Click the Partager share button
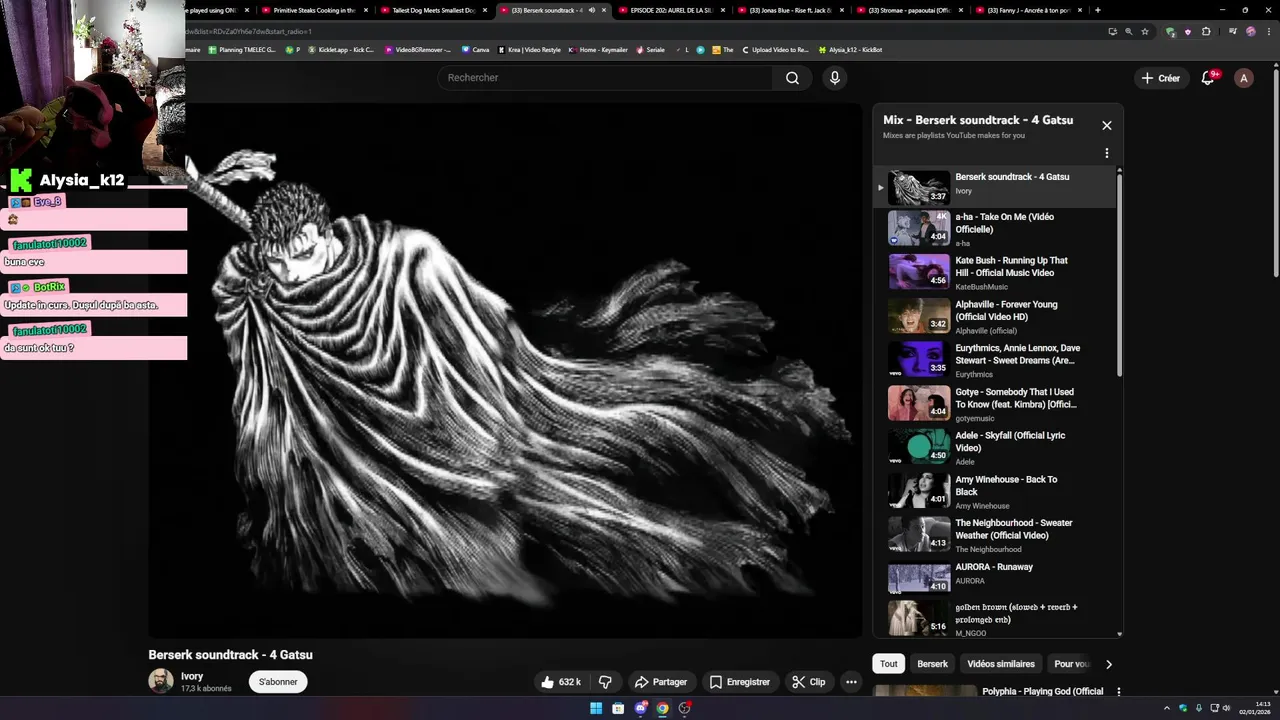The height and width of the screenshot is (720, 1280). [x=661, y=682]
